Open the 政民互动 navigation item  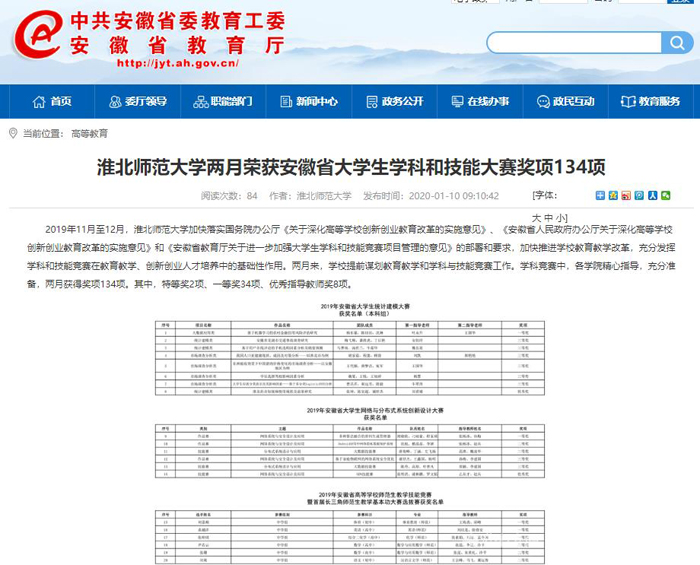[566, 101]
